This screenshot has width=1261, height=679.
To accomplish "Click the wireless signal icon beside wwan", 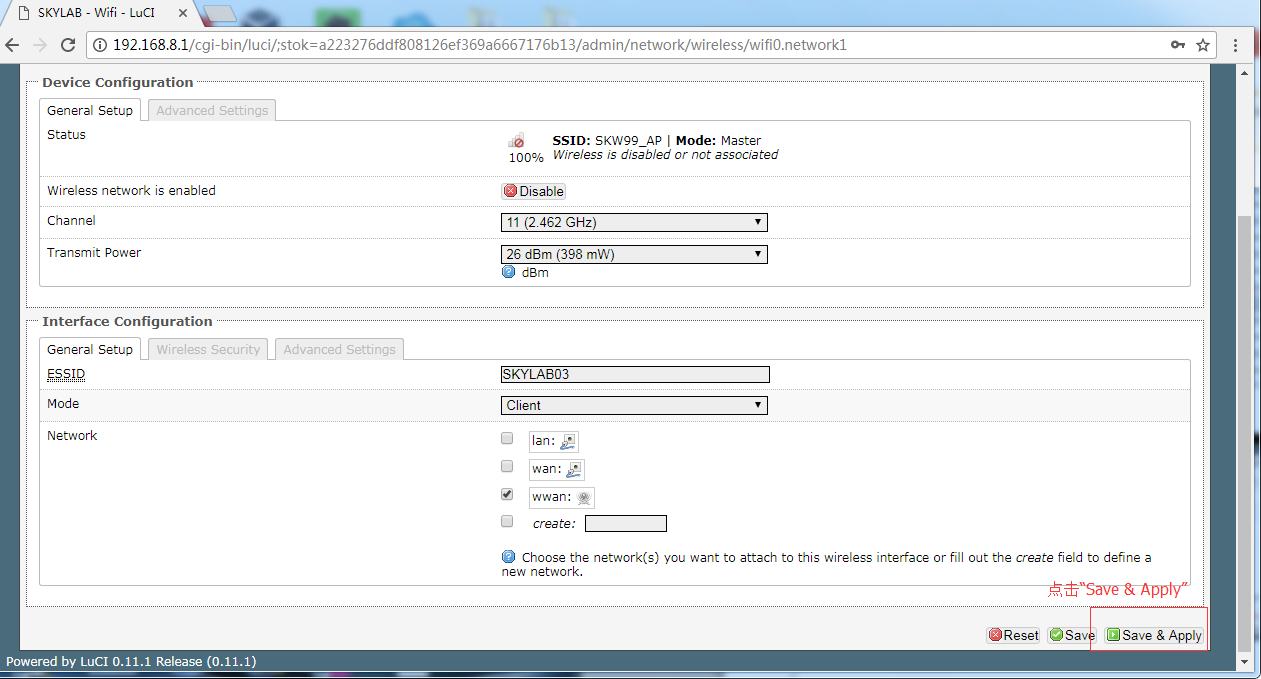I will click(x=583, y=496).
